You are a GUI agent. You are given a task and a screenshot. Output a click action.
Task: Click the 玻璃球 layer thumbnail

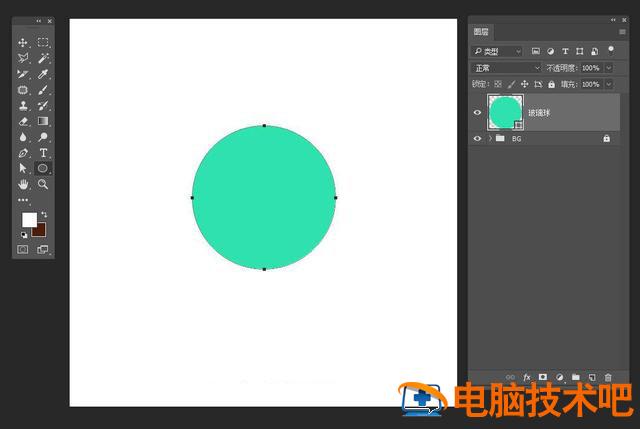click(505, 112)
